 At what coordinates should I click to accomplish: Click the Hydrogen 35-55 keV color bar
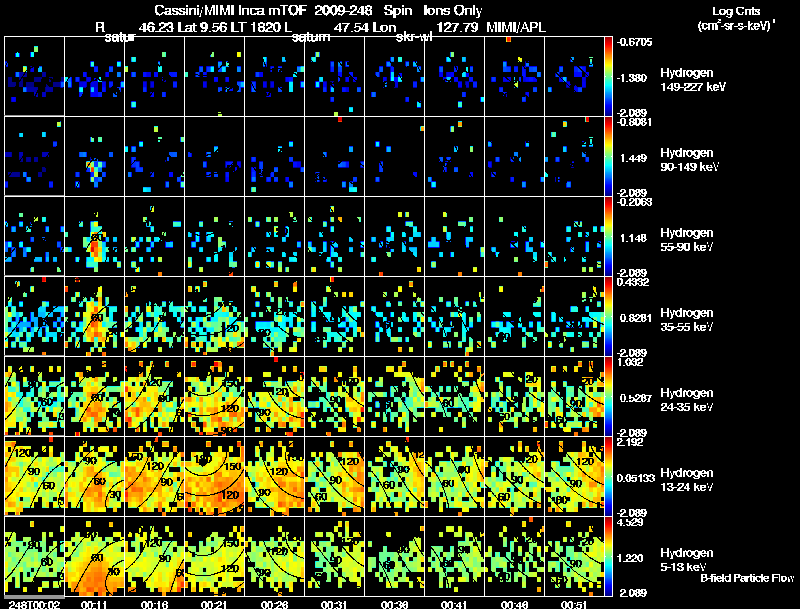pos(608,316)
